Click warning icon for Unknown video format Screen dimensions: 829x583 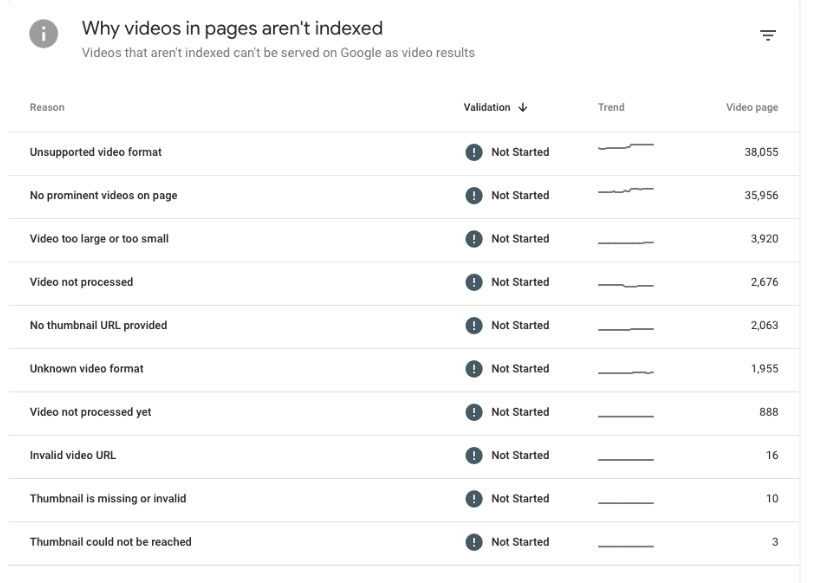(474, 369)
